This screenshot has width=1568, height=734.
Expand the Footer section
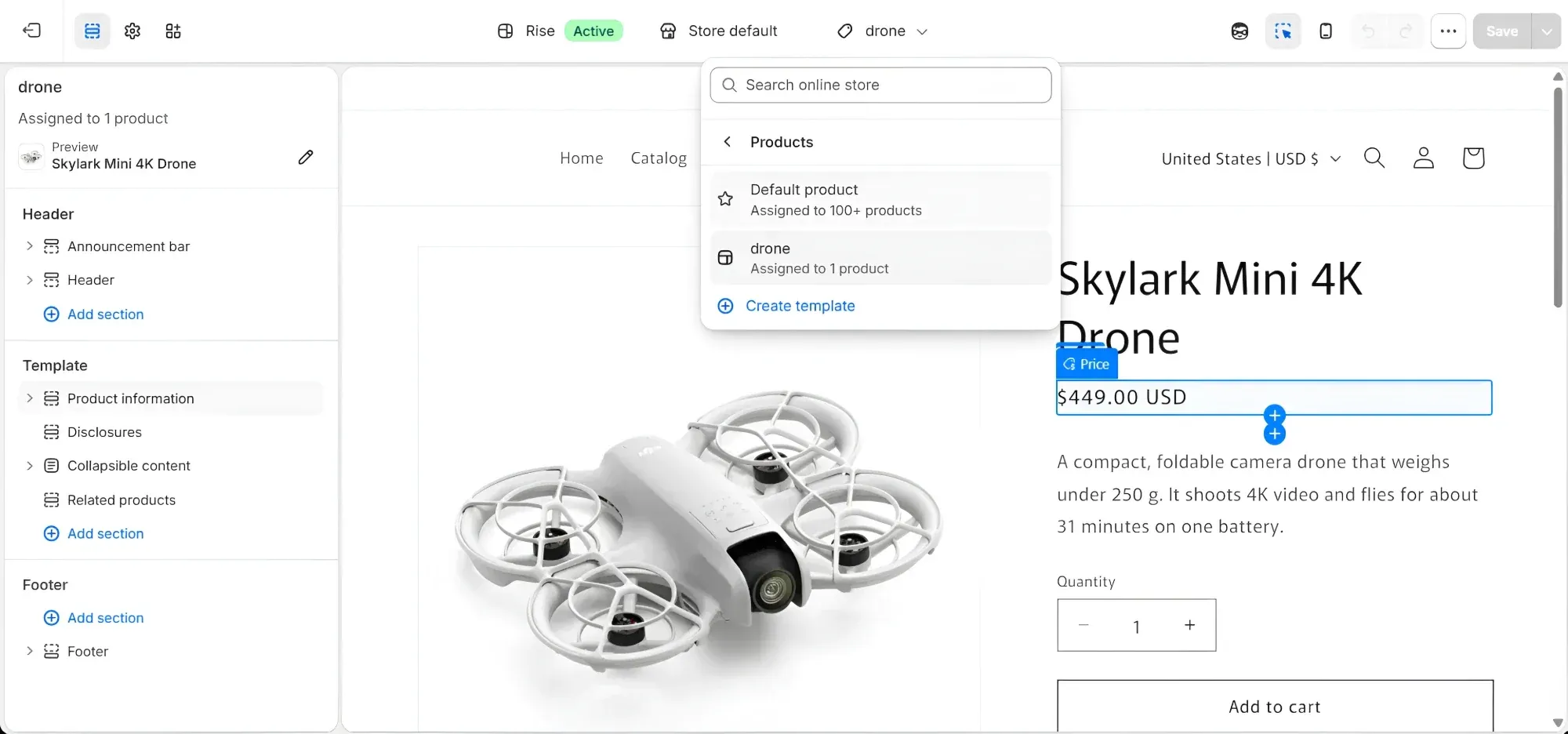(30, 652)
